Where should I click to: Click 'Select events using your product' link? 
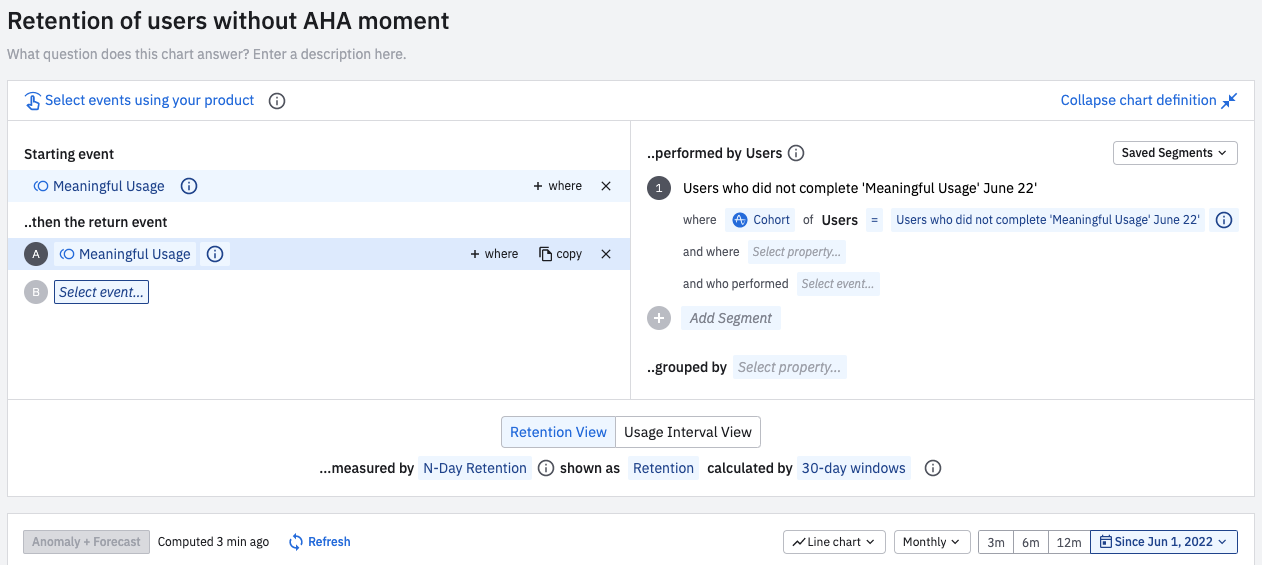click(x=149, y=100)
